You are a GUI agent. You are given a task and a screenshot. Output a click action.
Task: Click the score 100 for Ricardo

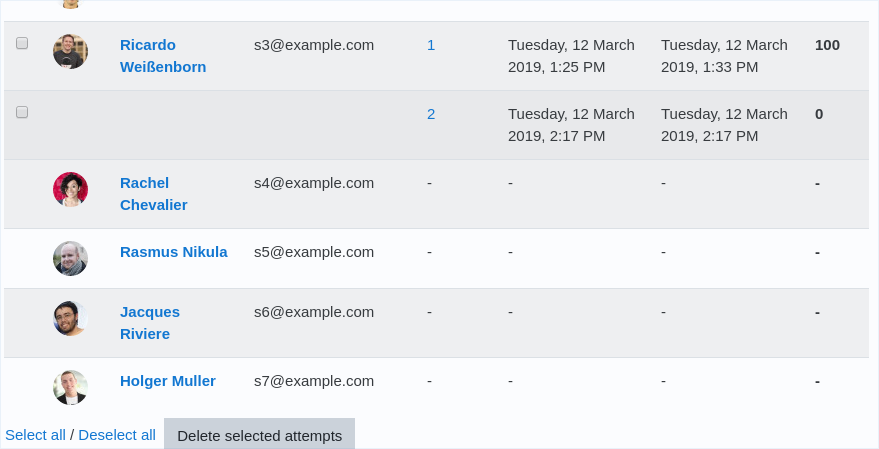[827, 45]
